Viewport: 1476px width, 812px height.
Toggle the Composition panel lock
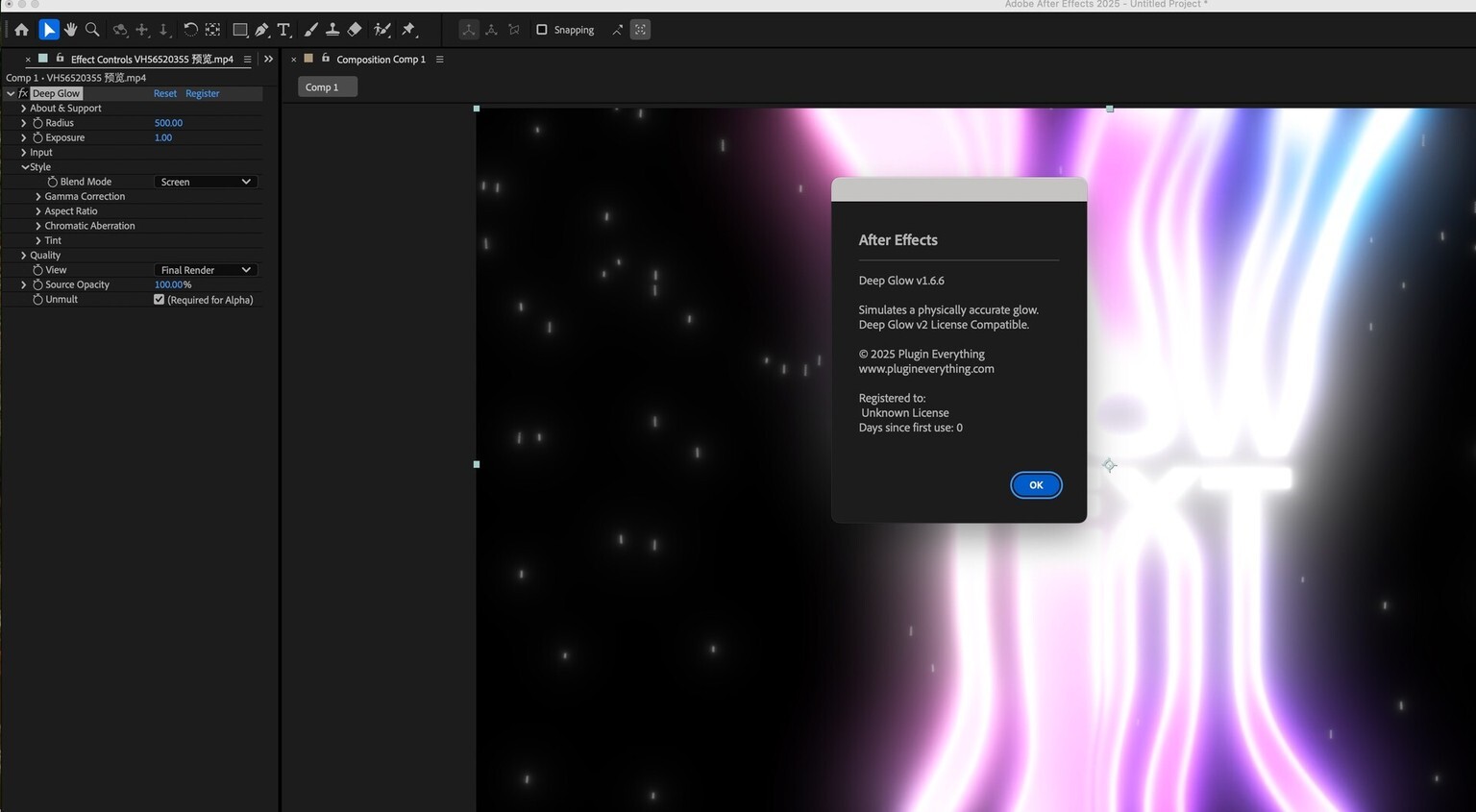click(325, 58)
